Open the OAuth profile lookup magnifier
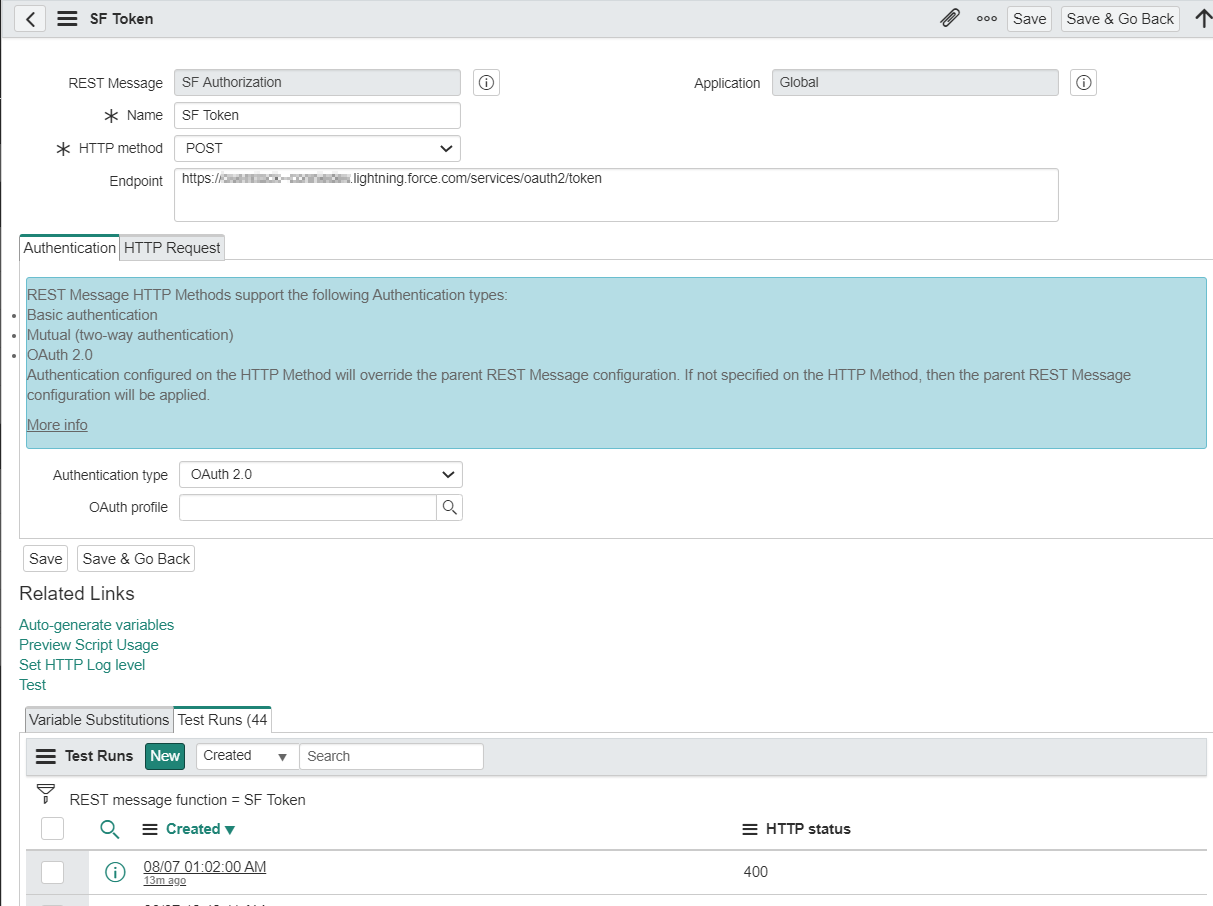The width and height of the screenshot is (1213, 906). (450, 507)
